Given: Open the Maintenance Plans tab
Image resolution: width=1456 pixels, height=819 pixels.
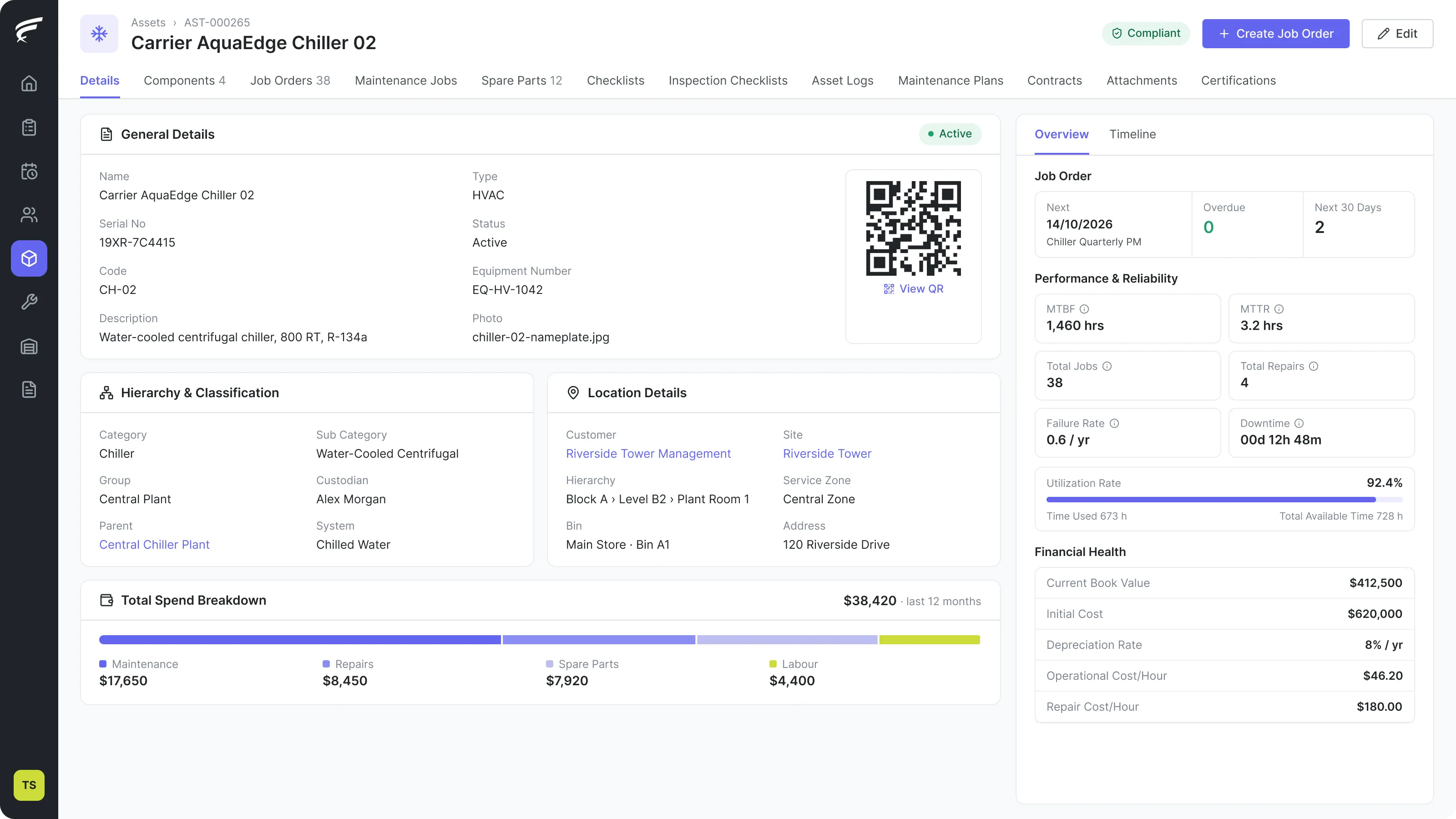Looking at the screenshot, I should [x=950, y=80].
